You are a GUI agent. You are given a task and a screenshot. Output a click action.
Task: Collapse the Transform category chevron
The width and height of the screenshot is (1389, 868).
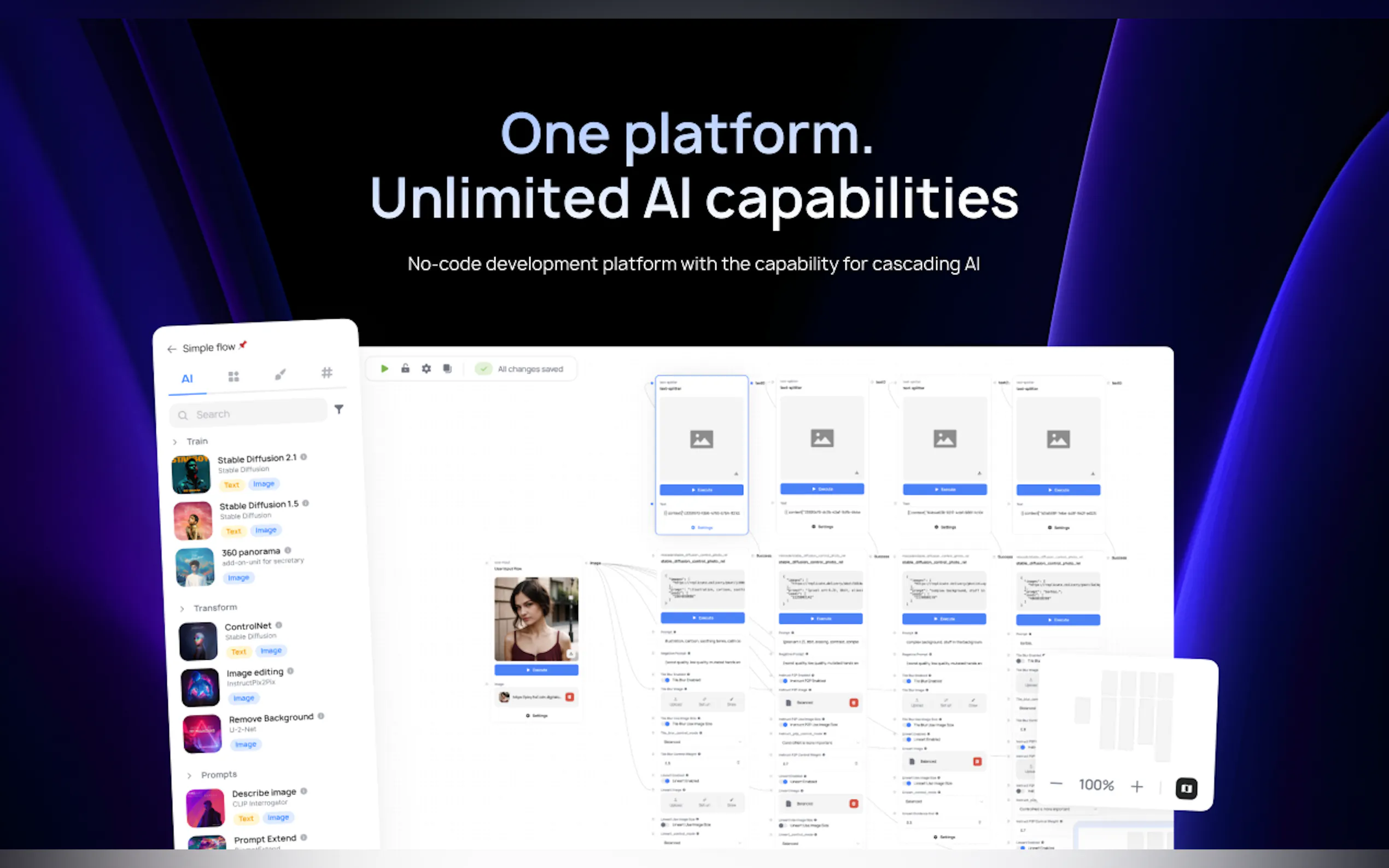(182, 608)
